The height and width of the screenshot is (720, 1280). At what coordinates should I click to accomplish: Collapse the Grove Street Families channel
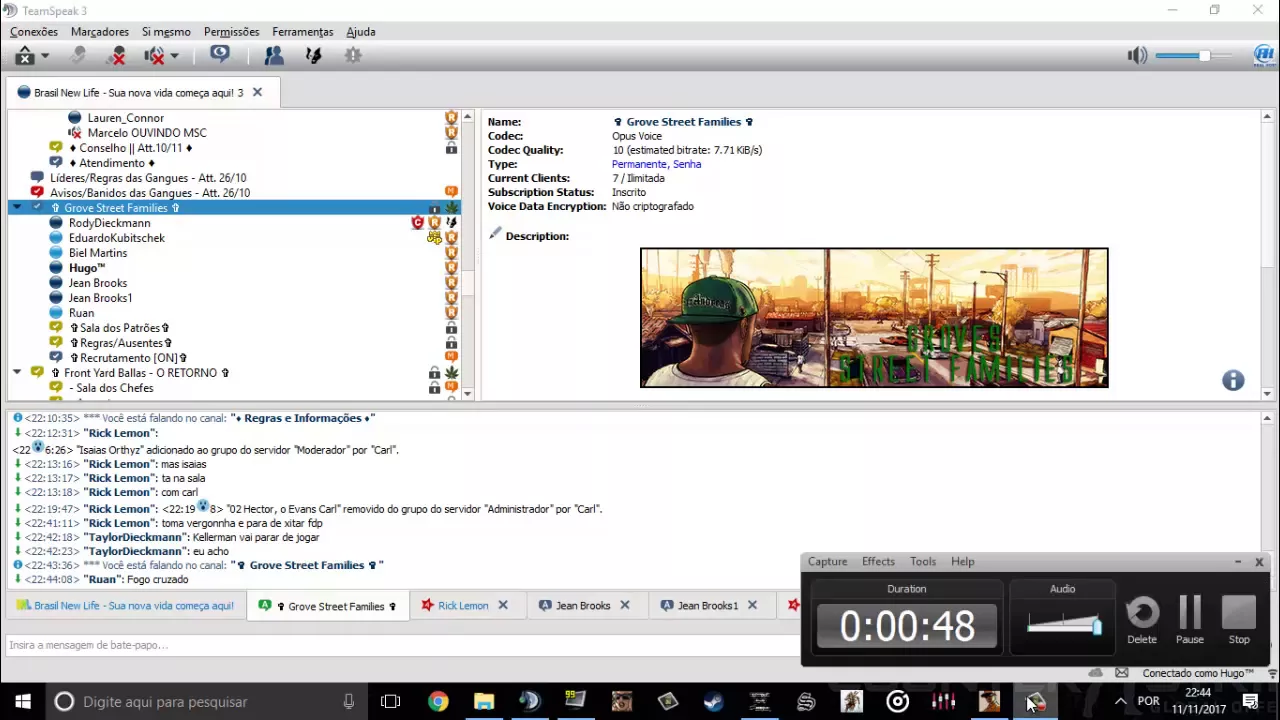[x=17, y=208]
